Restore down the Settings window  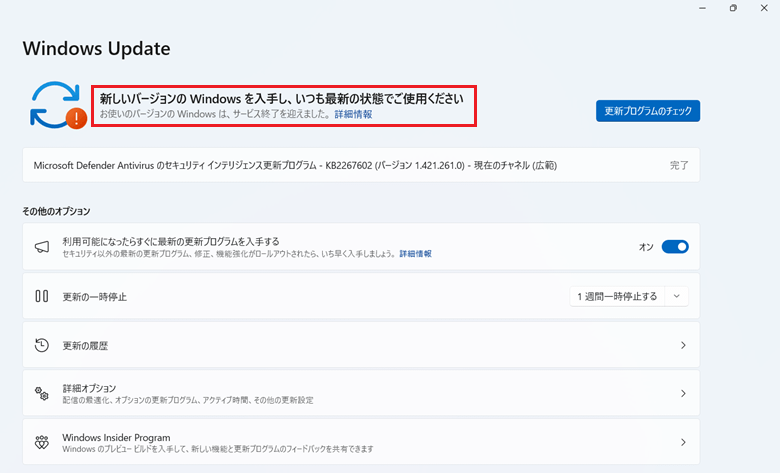point(733,8)
